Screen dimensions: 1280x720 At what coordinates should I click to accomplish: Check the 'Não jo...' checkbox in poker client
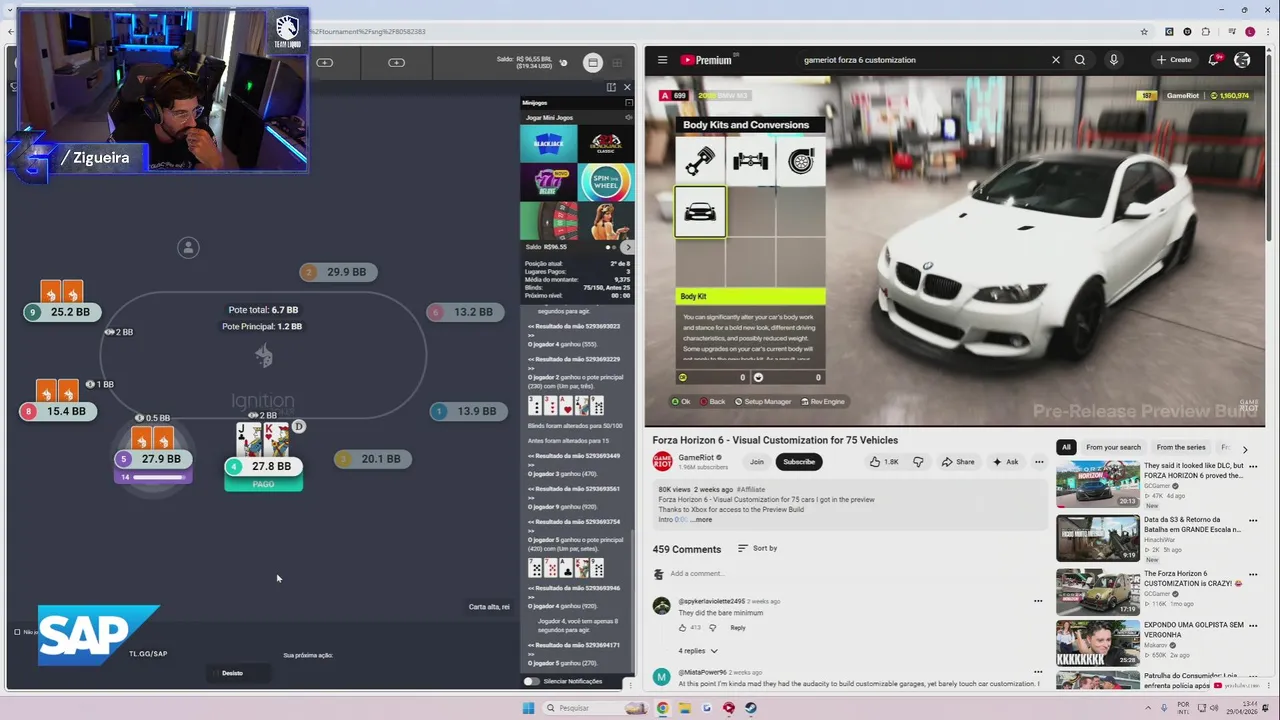click(x=17, y=632)
